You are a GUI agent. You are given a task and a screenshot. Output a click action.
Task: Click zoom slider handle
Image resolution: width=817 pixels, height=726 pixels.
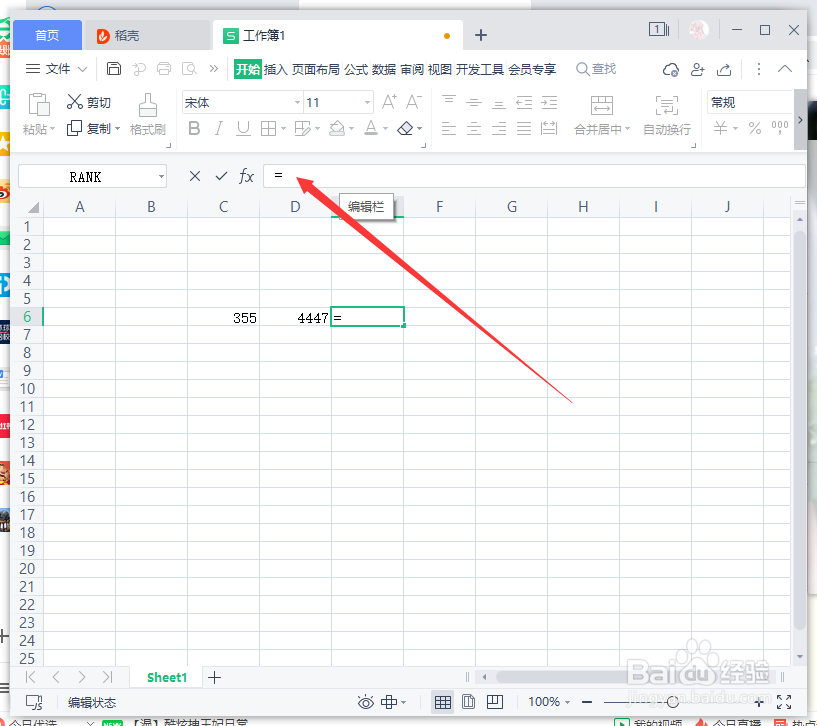[x=673, y=702]
